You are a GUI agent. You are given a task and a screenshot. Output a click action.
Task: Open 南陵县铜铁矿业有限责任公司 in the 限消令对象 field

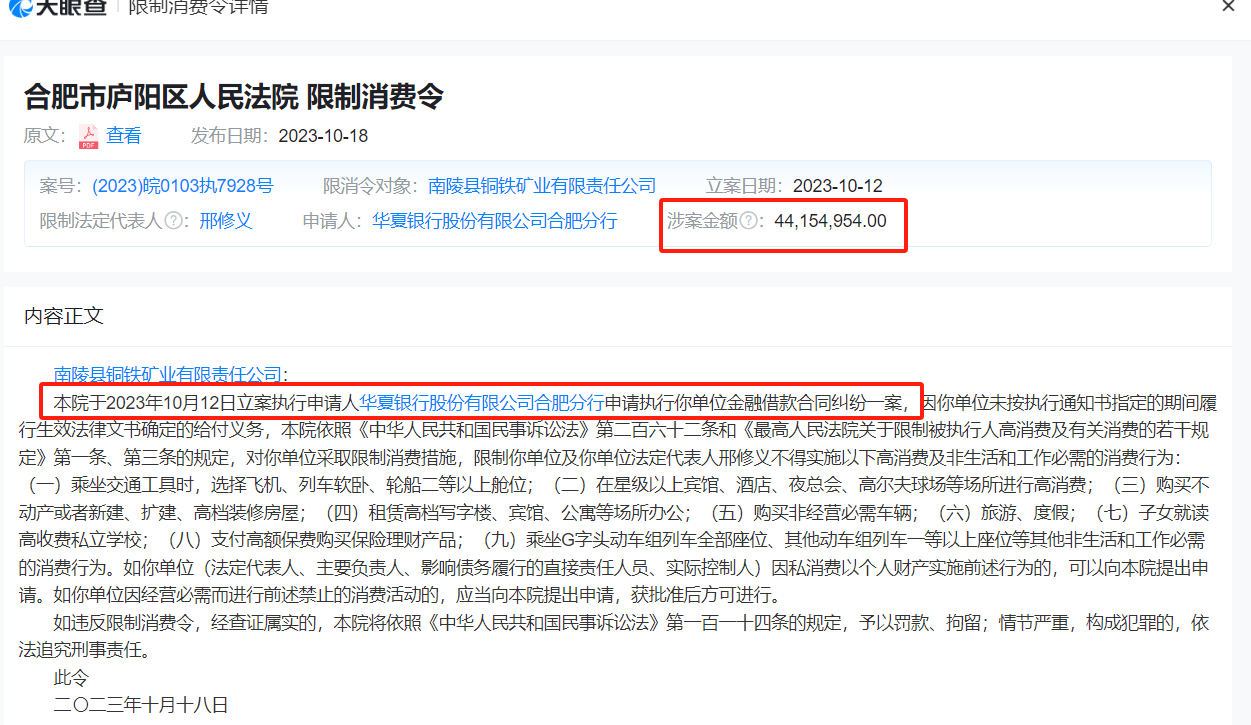542,186
